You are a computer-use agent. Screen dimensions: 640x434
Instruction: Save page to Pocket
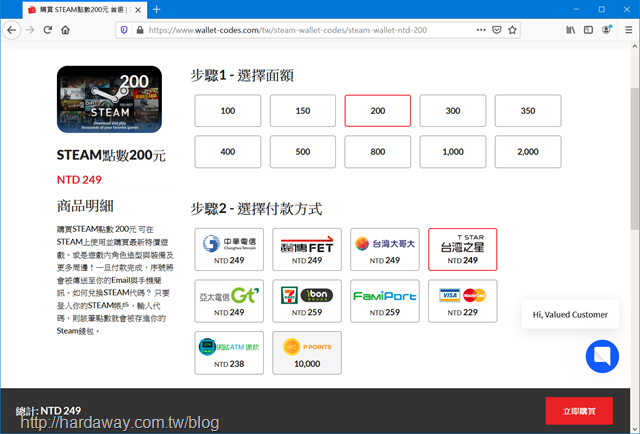(496, 30)
